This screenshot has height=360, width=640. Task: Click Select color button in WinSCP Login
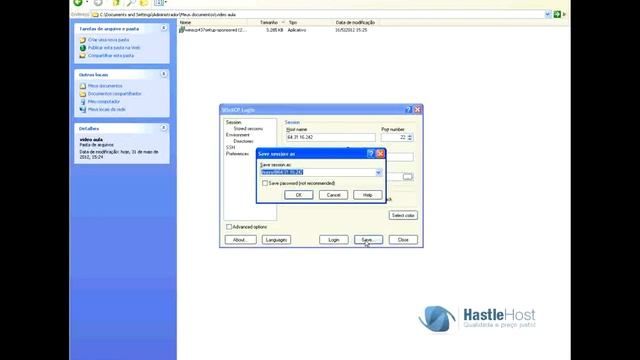point(403,216)
